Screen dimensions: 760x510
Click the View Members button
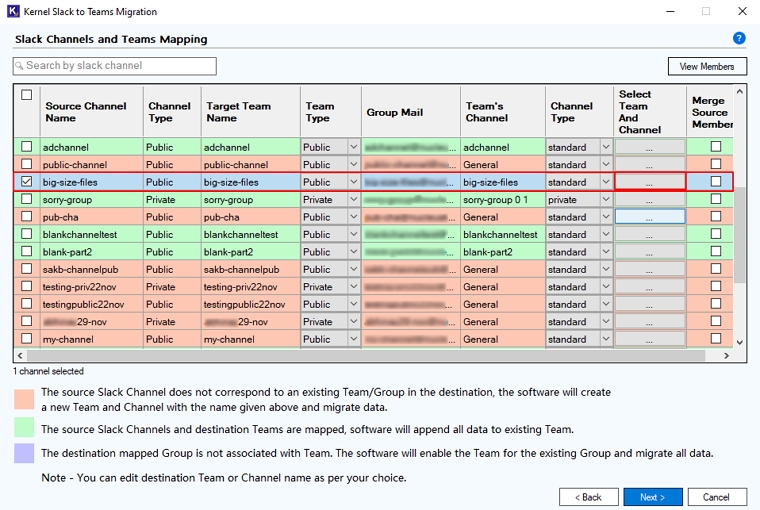pos(707,66)
